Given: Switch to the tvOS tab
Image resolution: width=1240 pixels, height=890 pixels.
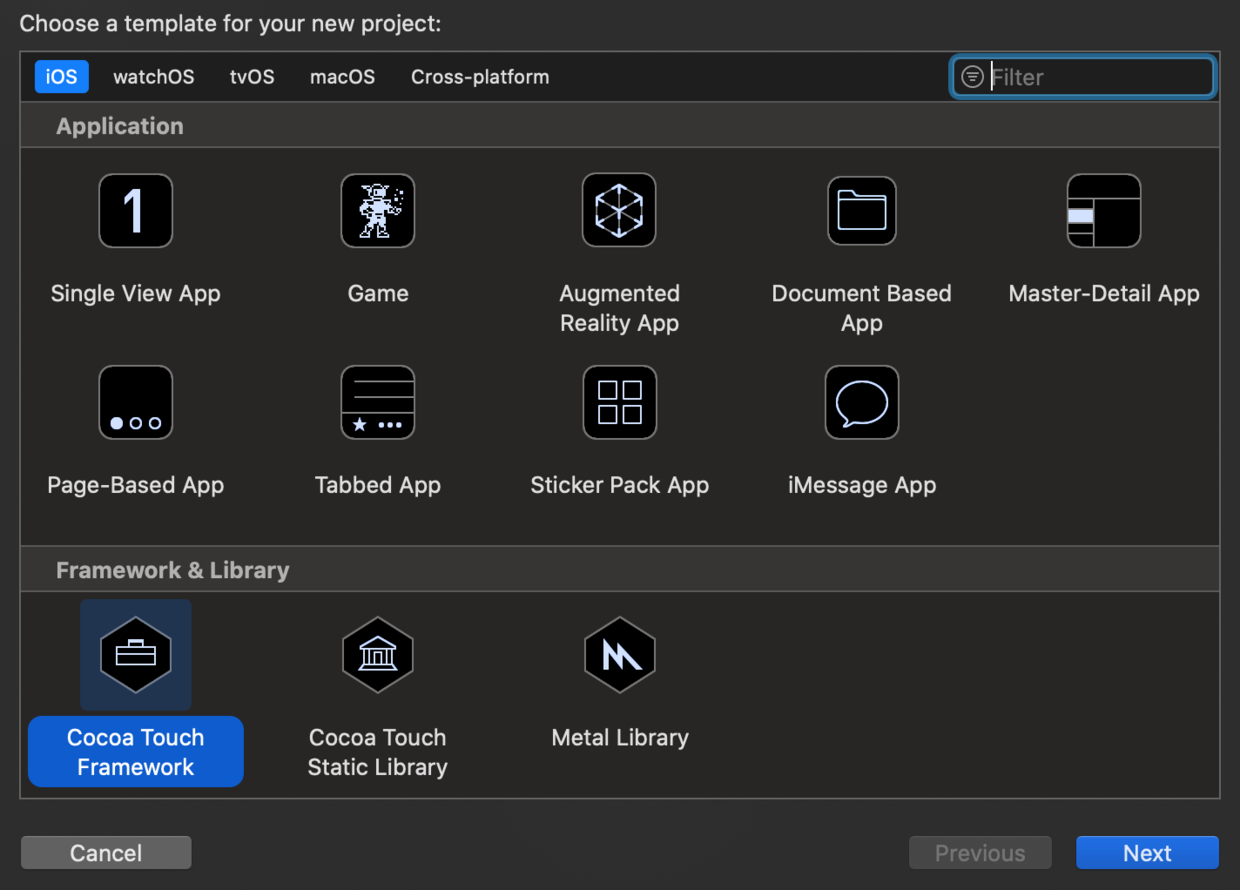Looking at the screenshot, I should click(252, 77).
